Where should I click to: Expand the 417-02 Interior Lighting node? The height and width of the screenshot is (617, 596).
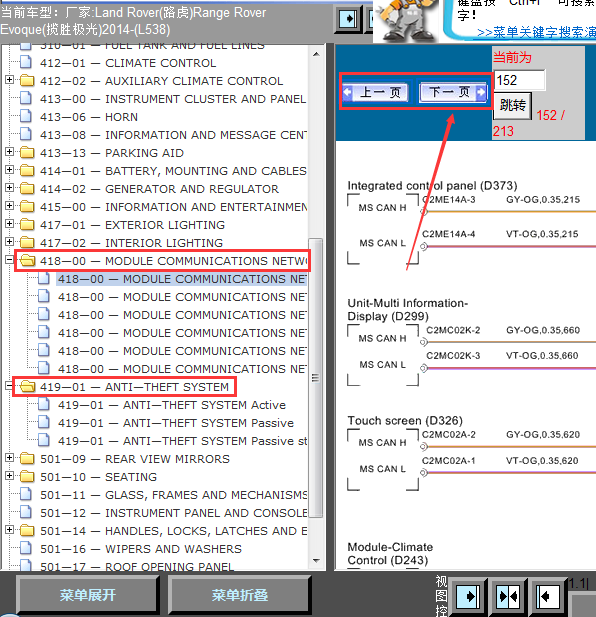click(x=9, y=242)
